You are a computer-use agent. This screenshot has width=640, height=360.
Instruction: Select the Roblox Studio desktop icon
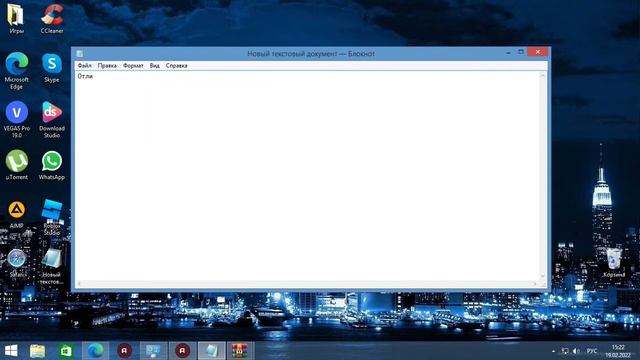52,218
